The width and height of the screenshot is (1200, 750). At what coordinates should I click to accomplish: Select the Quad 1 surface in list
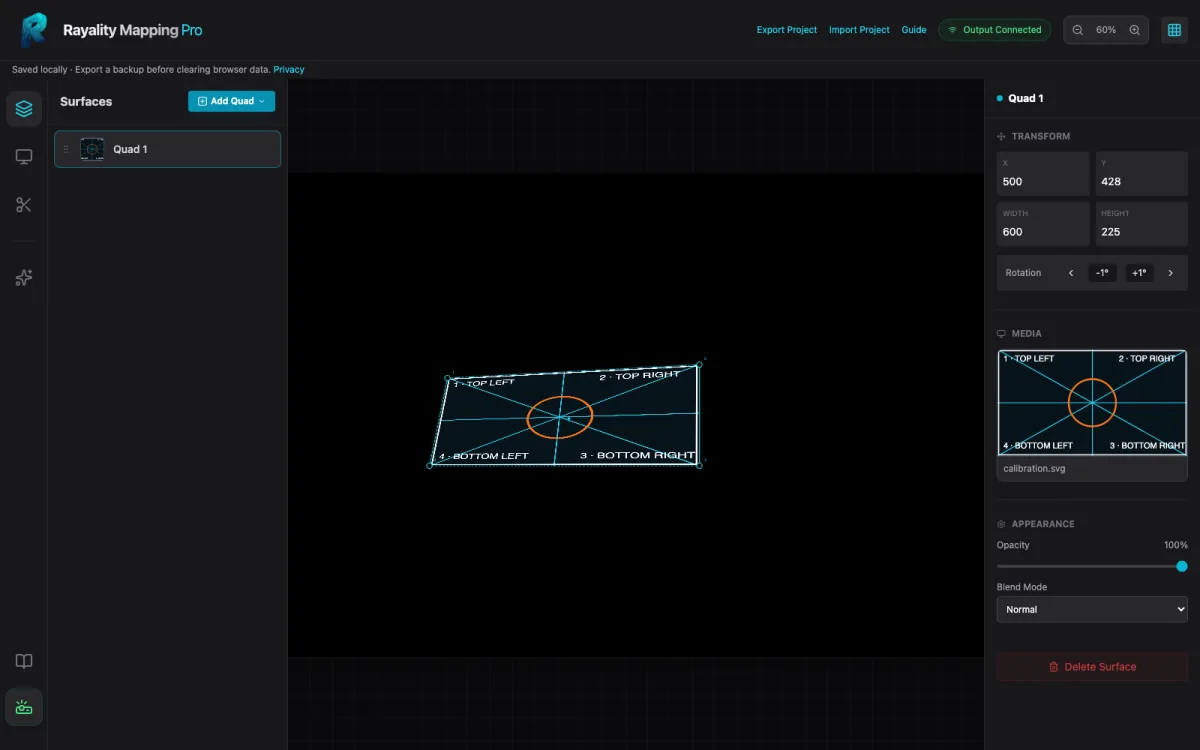(x=167, y=149)
